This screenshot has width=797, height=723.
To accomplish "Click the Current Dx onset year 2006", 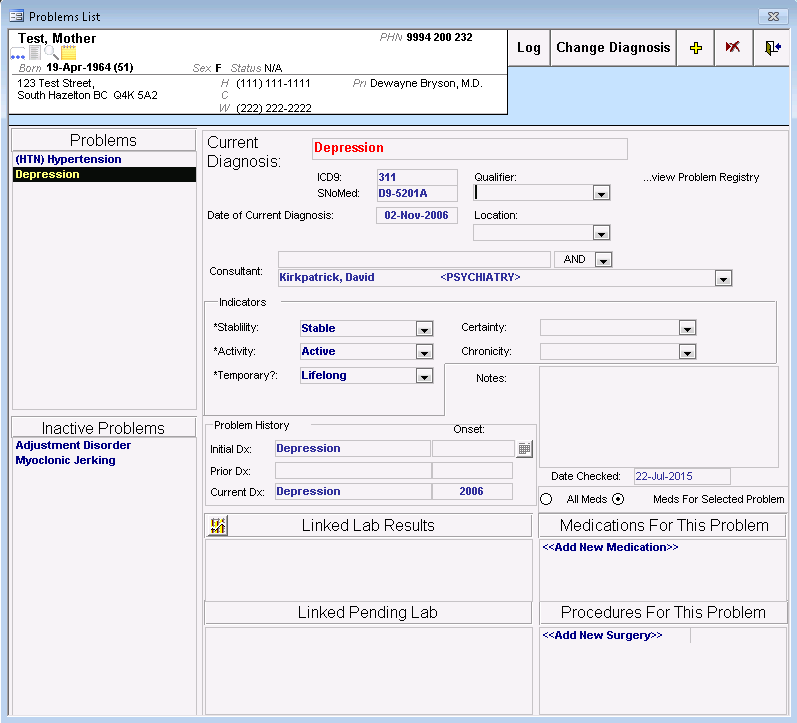I will pos(472,492).
